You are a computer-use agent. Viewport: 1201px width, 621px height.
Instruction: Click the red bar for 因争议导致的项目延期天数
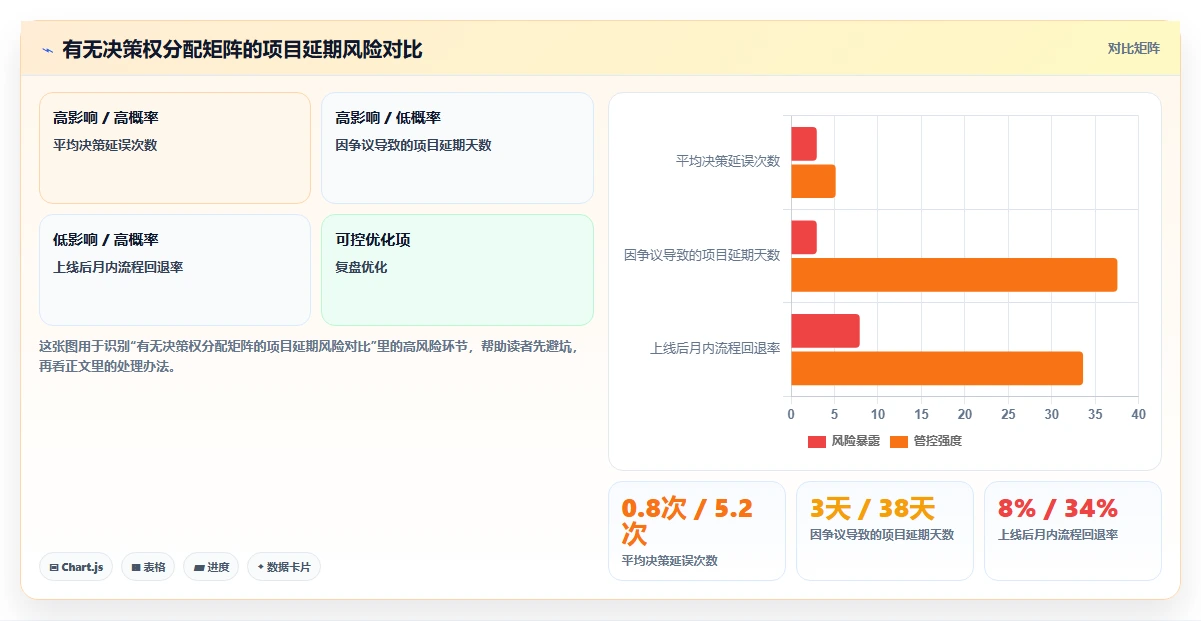804,237
